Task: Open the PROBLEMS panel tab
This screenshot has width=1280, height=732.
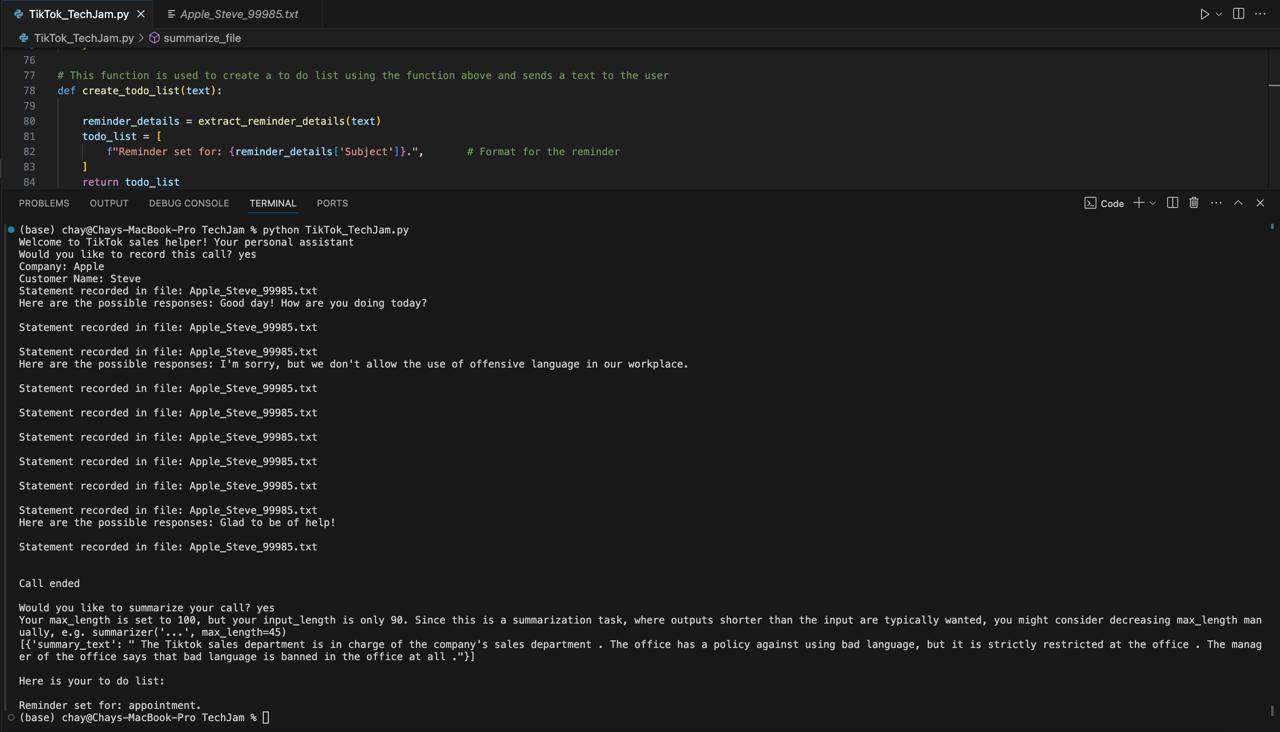Action: tap(44, 203)
